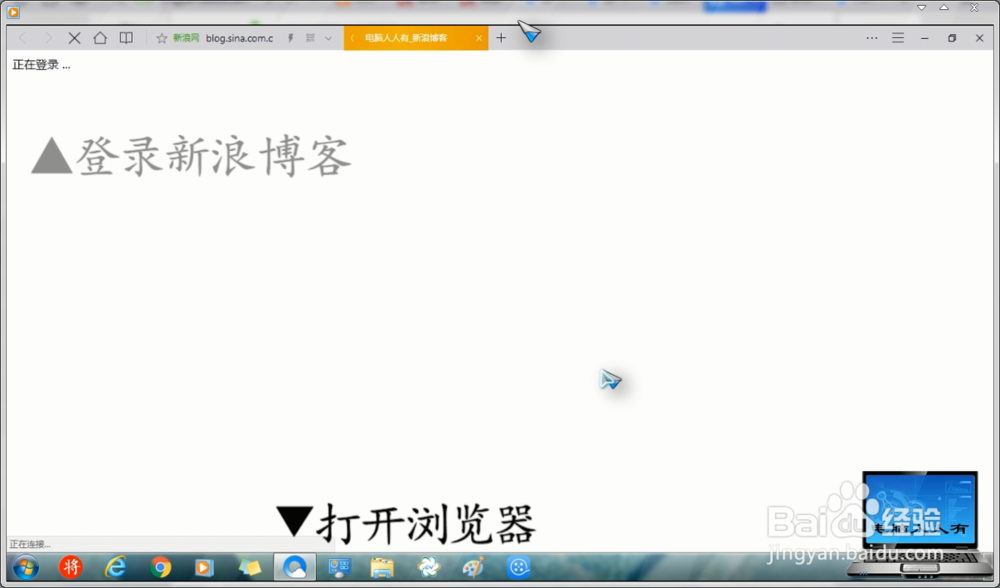
Task: Open the pinwheel app taskbar icon
Action: 429,567
